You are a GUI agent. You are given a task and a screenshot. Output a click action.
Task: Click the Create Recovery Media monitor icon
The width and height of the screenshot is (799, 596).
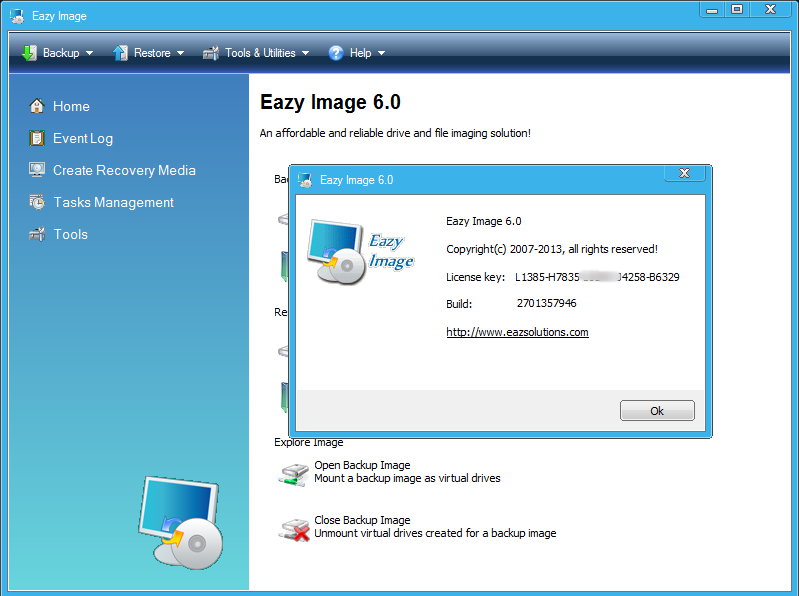click(x=37, y=170)
